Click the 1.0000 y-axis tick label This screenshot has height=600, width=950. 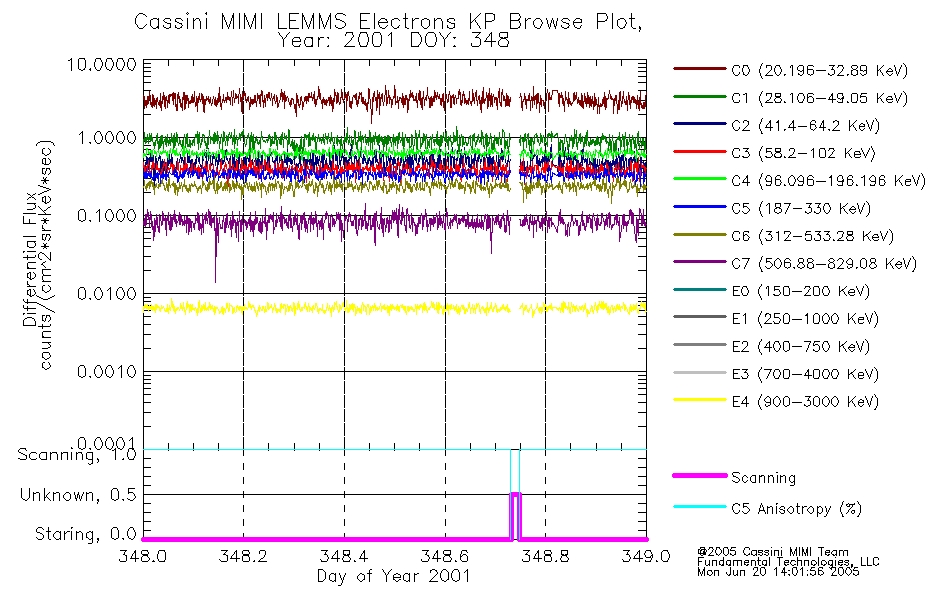tap(107, 138)
